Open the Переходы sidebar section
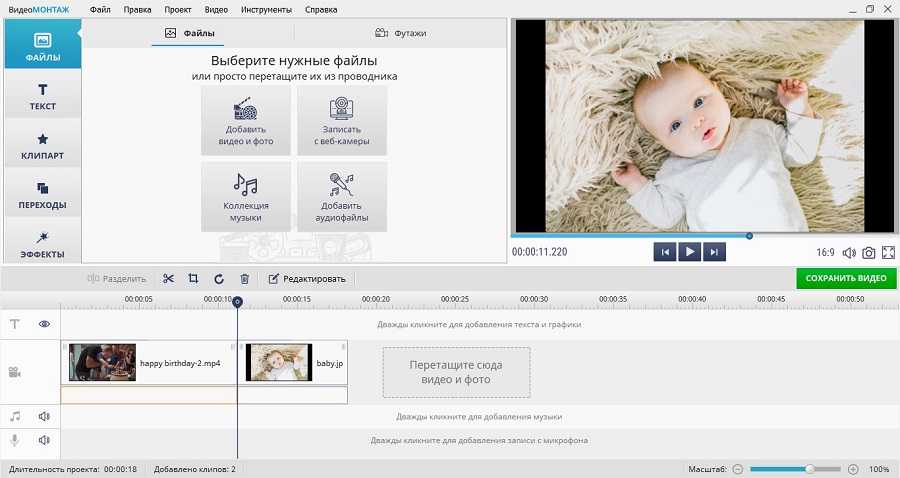Viewport: 900px width, 478px height. (42, 195)
